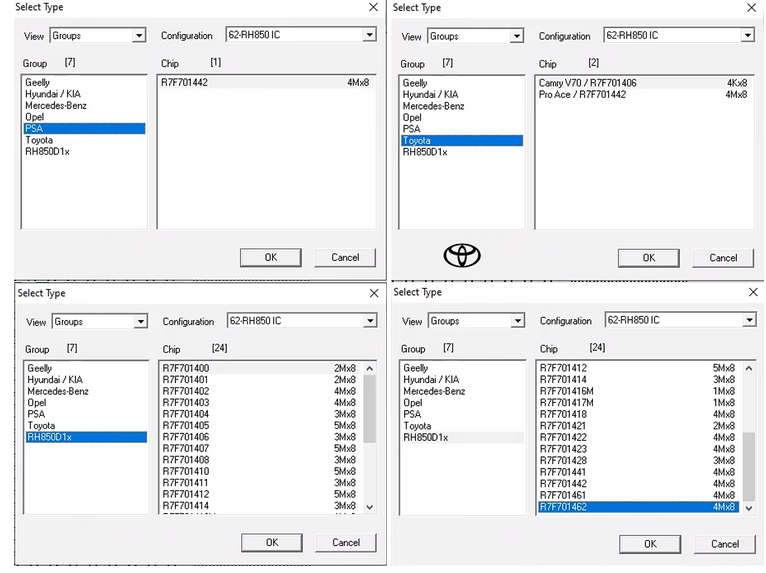
Task: Click scrollbar thumb in list ending with R7F701462
Action: pos(748,465)
